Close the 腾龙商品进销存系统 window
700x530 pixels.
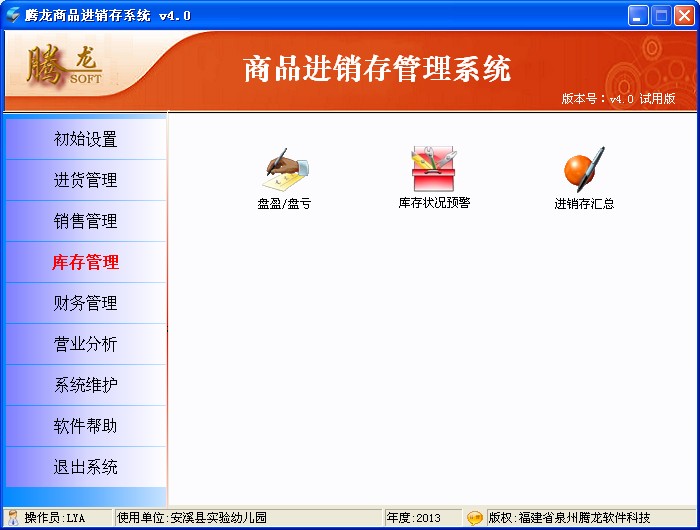pos(684,16)
